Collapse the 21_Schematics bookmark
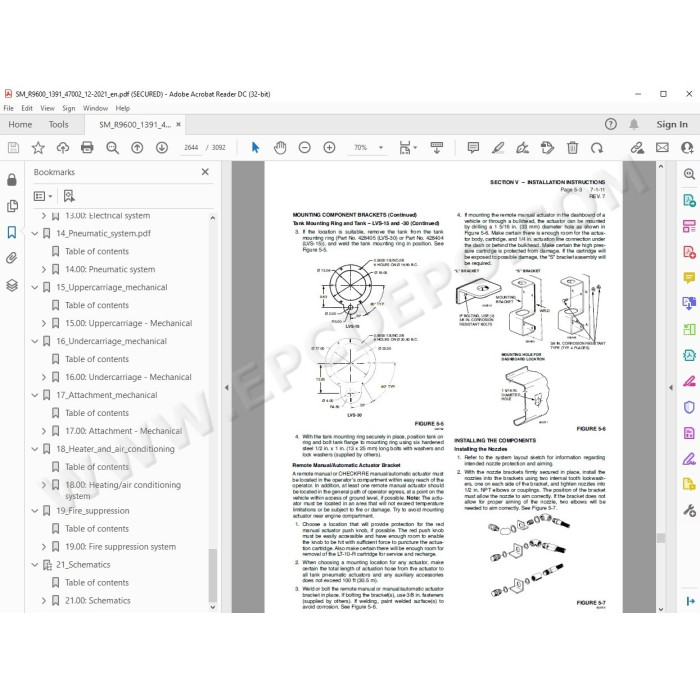 tap(34, 565)
